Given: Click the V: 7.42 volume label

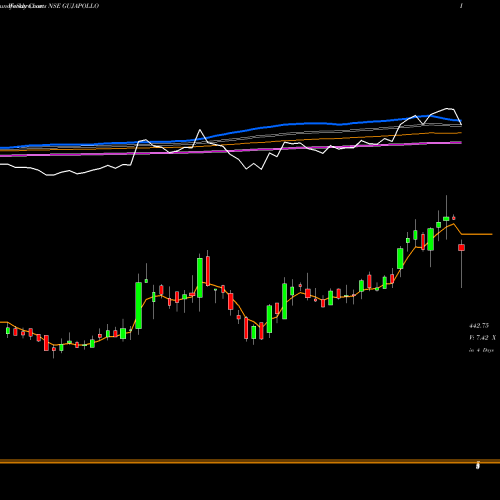Looking at the screenshot, I should pyautogui.click(x=482, y=338).
